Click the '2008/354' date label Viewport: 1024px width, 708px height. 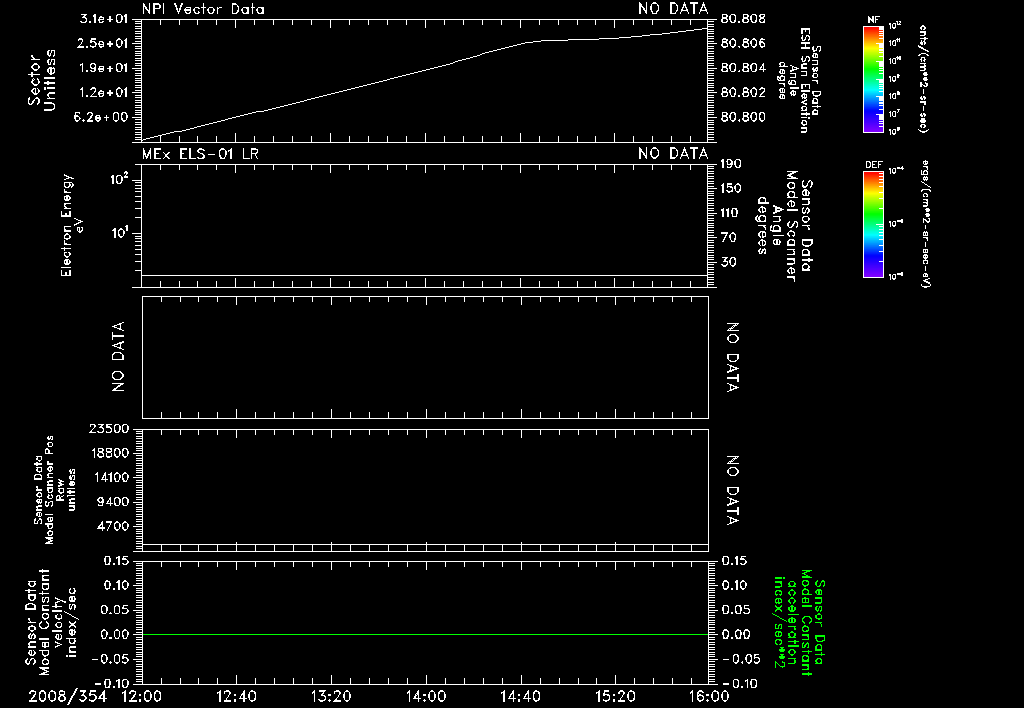click(x=67, y=697)
